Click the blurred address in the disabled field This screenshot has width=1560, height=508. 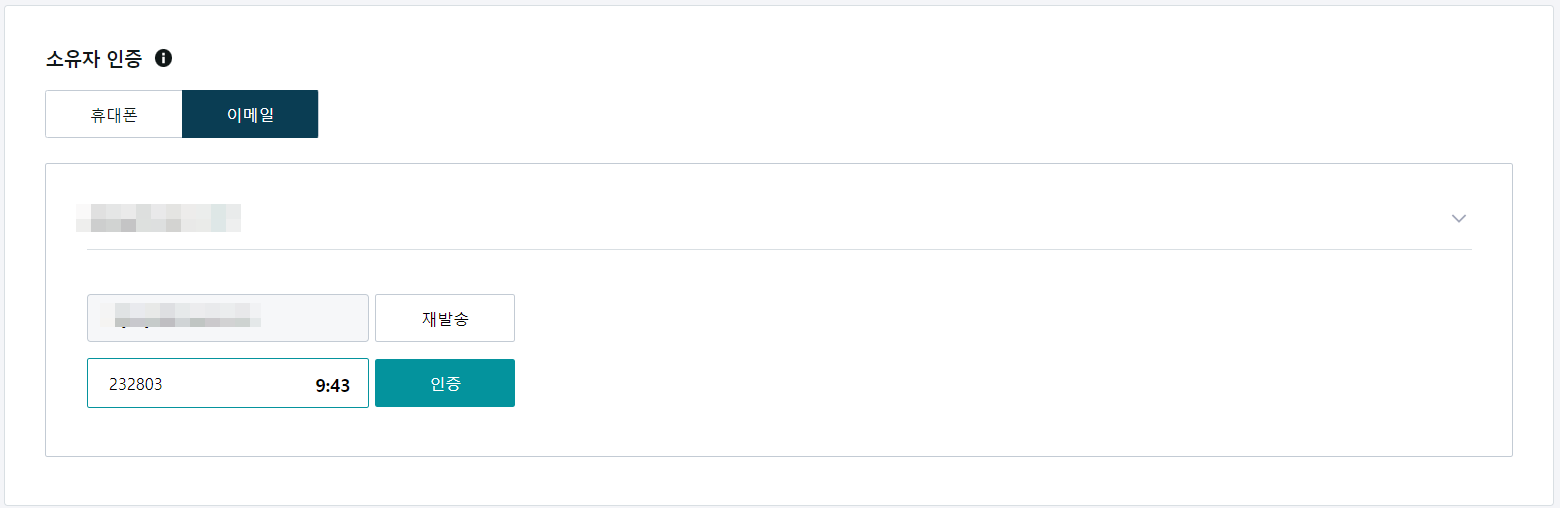(186, 316)
